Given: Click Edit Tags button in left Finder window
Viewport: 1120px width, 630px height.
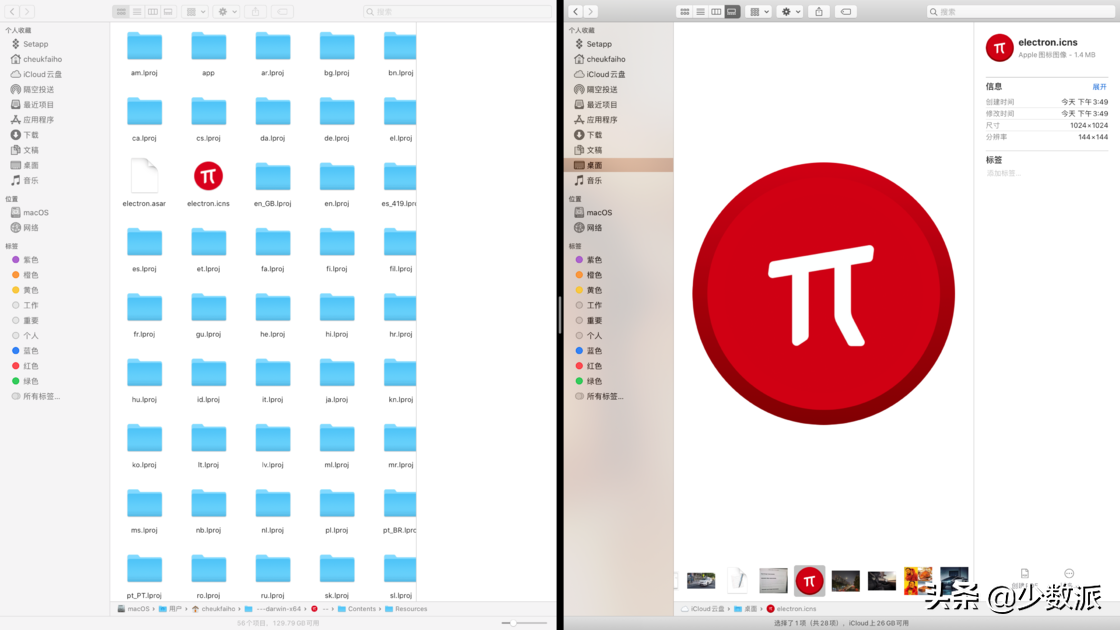Looking at the screenshot, I should coord(282,11).
